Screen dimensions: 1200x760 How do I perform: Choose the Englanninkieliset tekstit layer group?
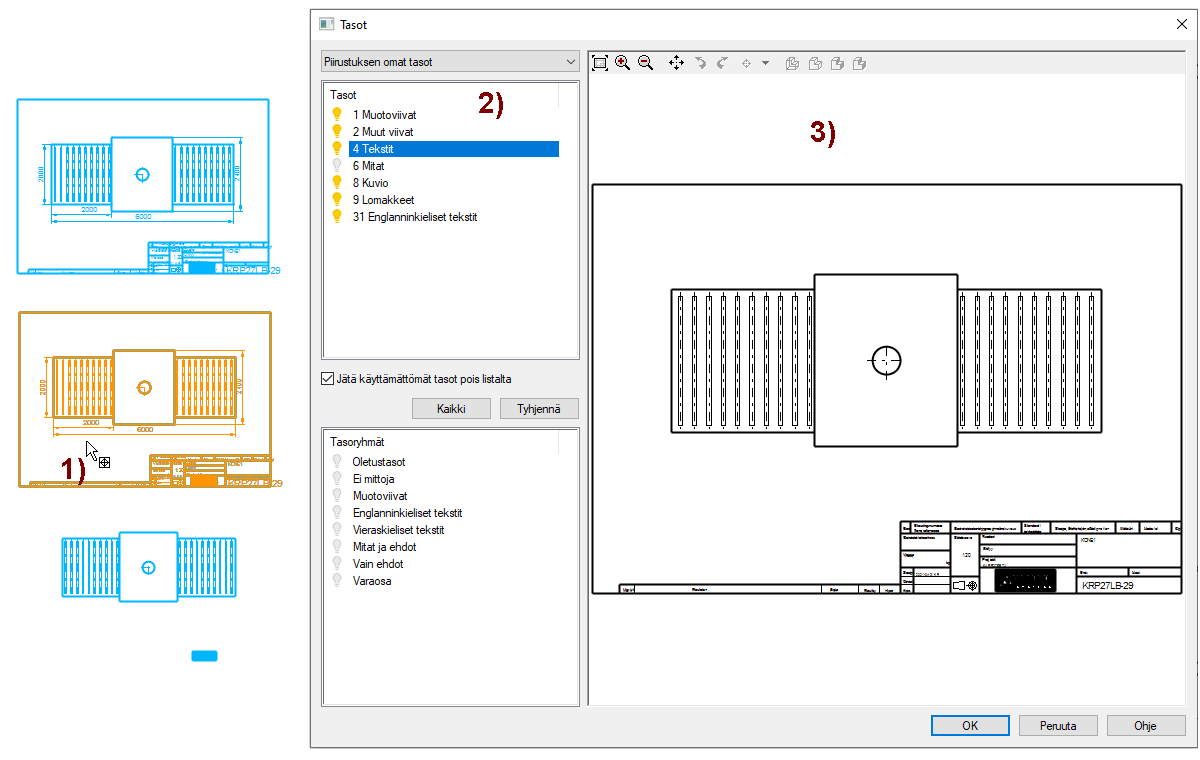(x=407, y=513)
